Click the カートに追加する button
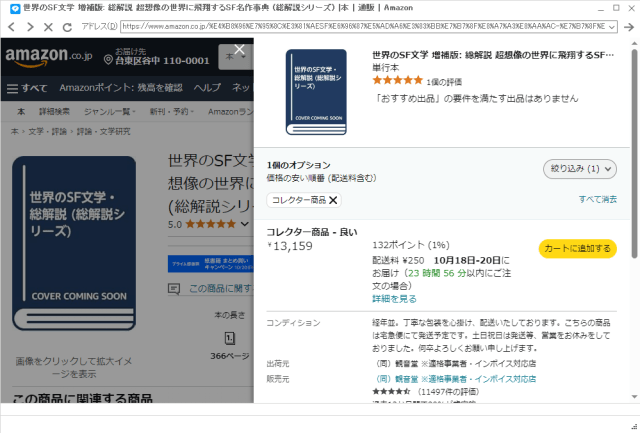The height and width of the screenshot is (433, 640). tap(578, 249)
